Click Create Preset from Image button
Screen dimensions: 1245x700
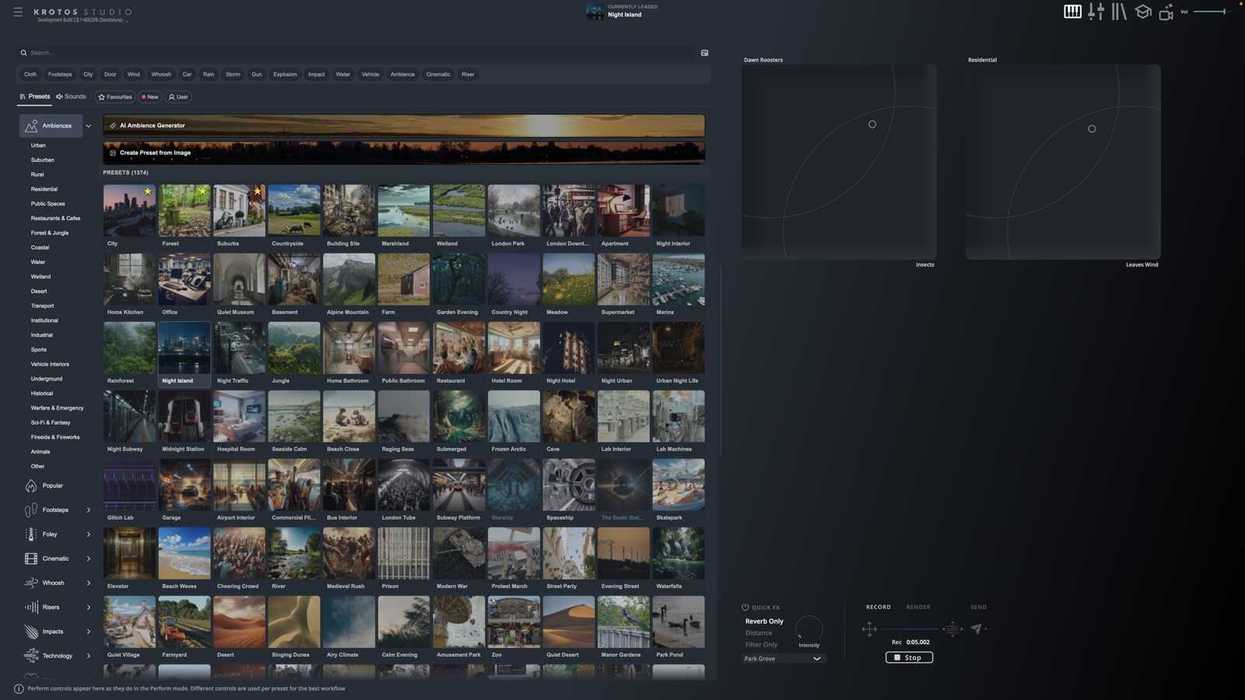(404, 153)
